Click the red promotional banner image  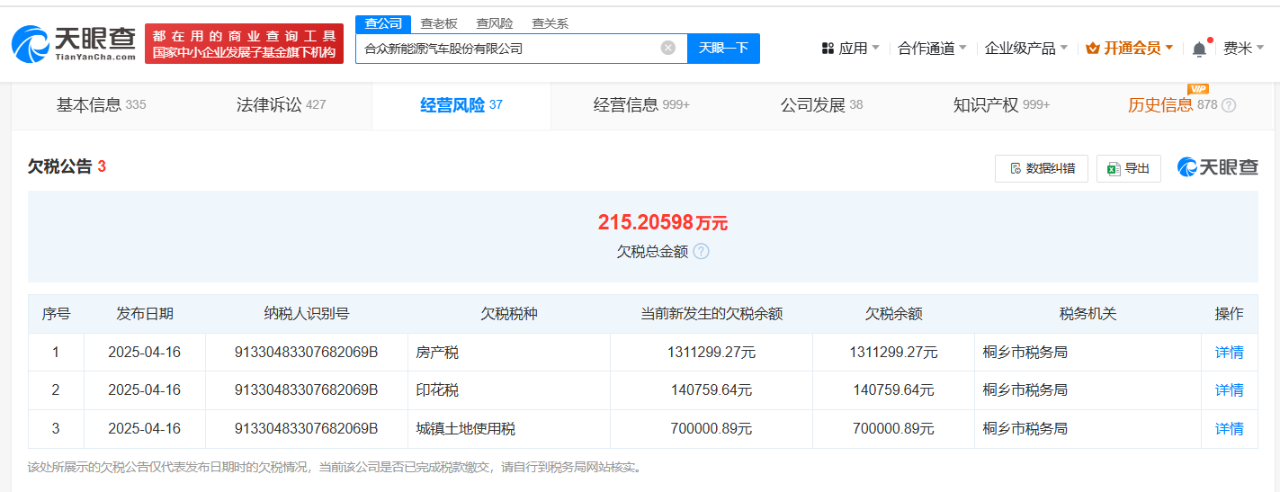click(x=244, y=43)
